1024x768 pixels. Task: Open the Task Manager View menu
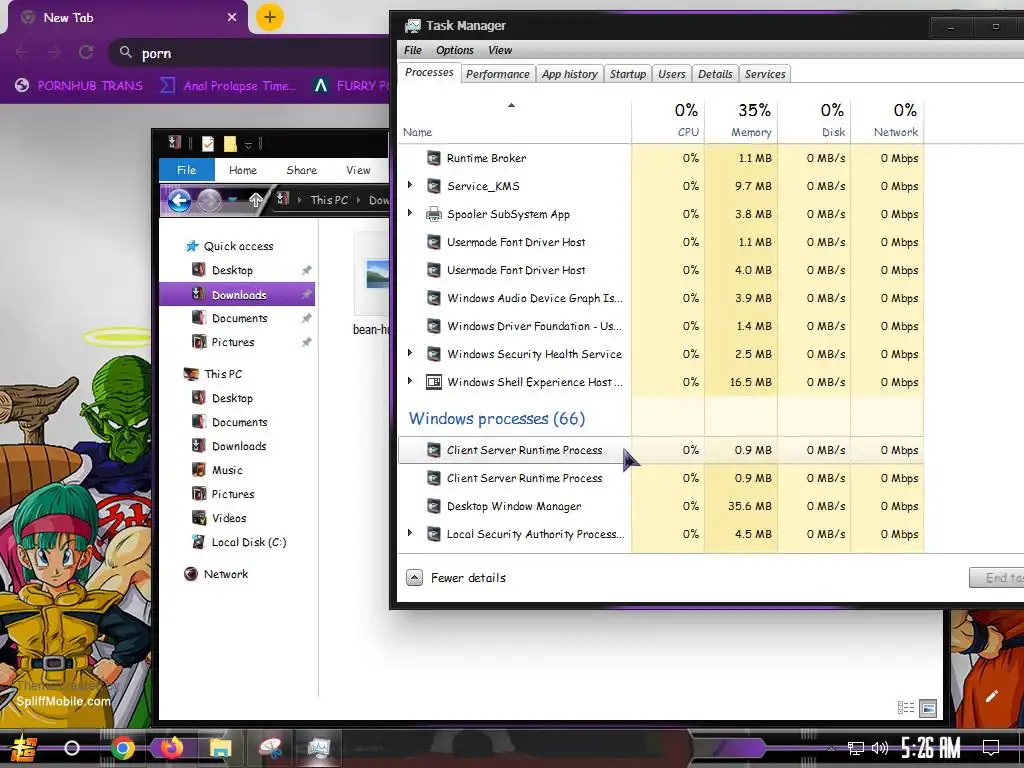click(500, 50)
